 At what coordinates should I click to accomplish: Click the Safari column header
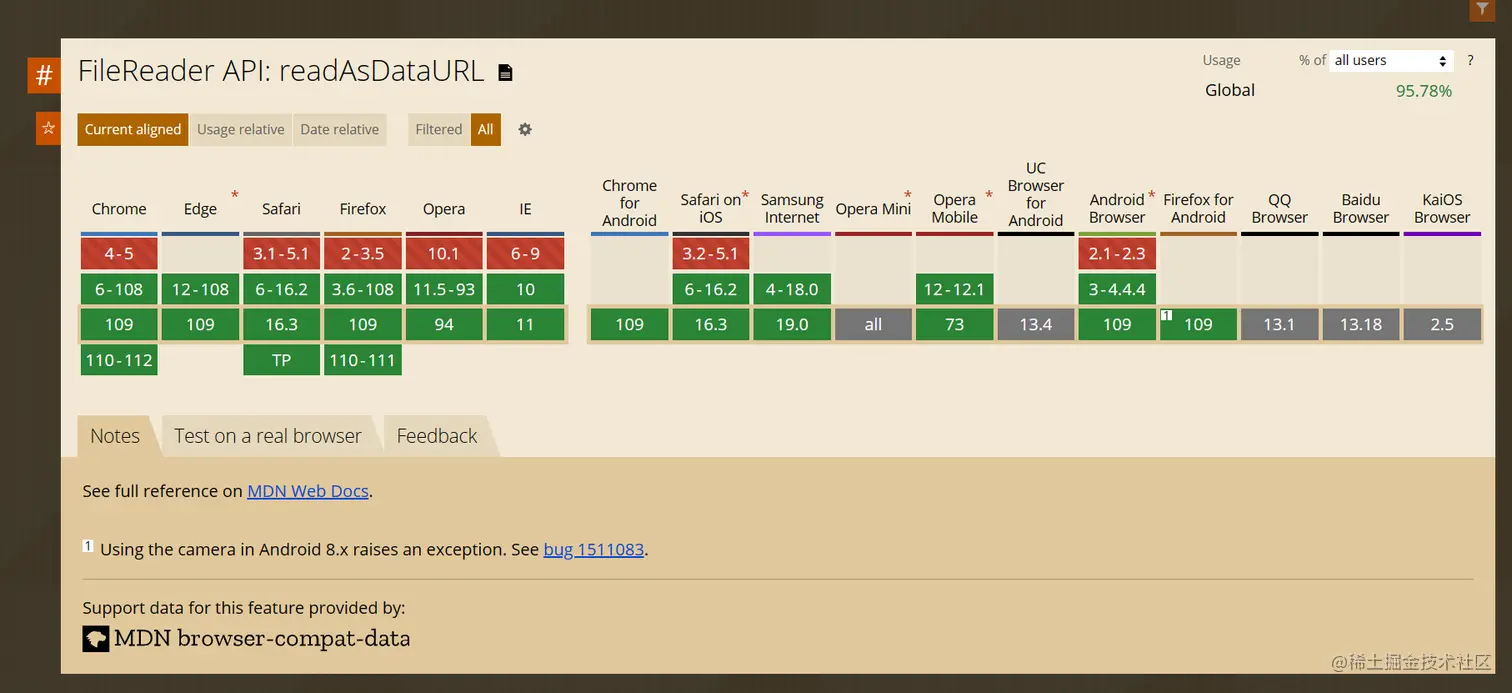pyautogui.click(x=281, y=209)
